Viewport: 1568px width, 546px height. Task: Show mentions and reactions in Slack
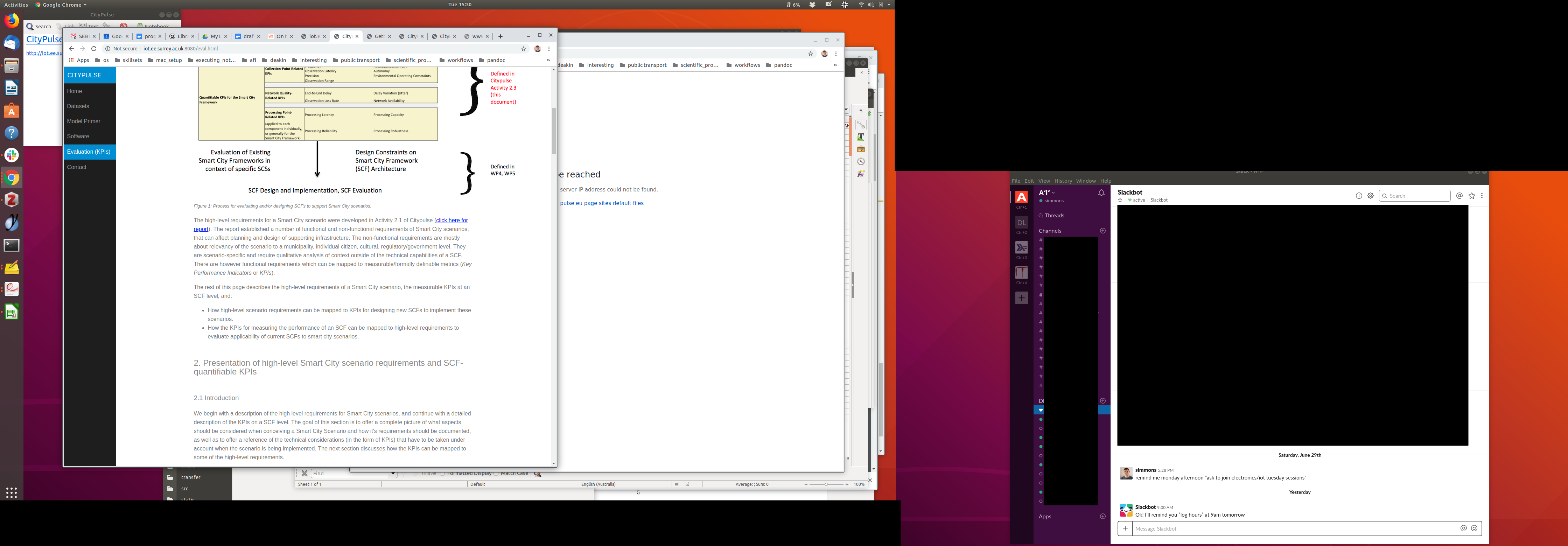1459,196
